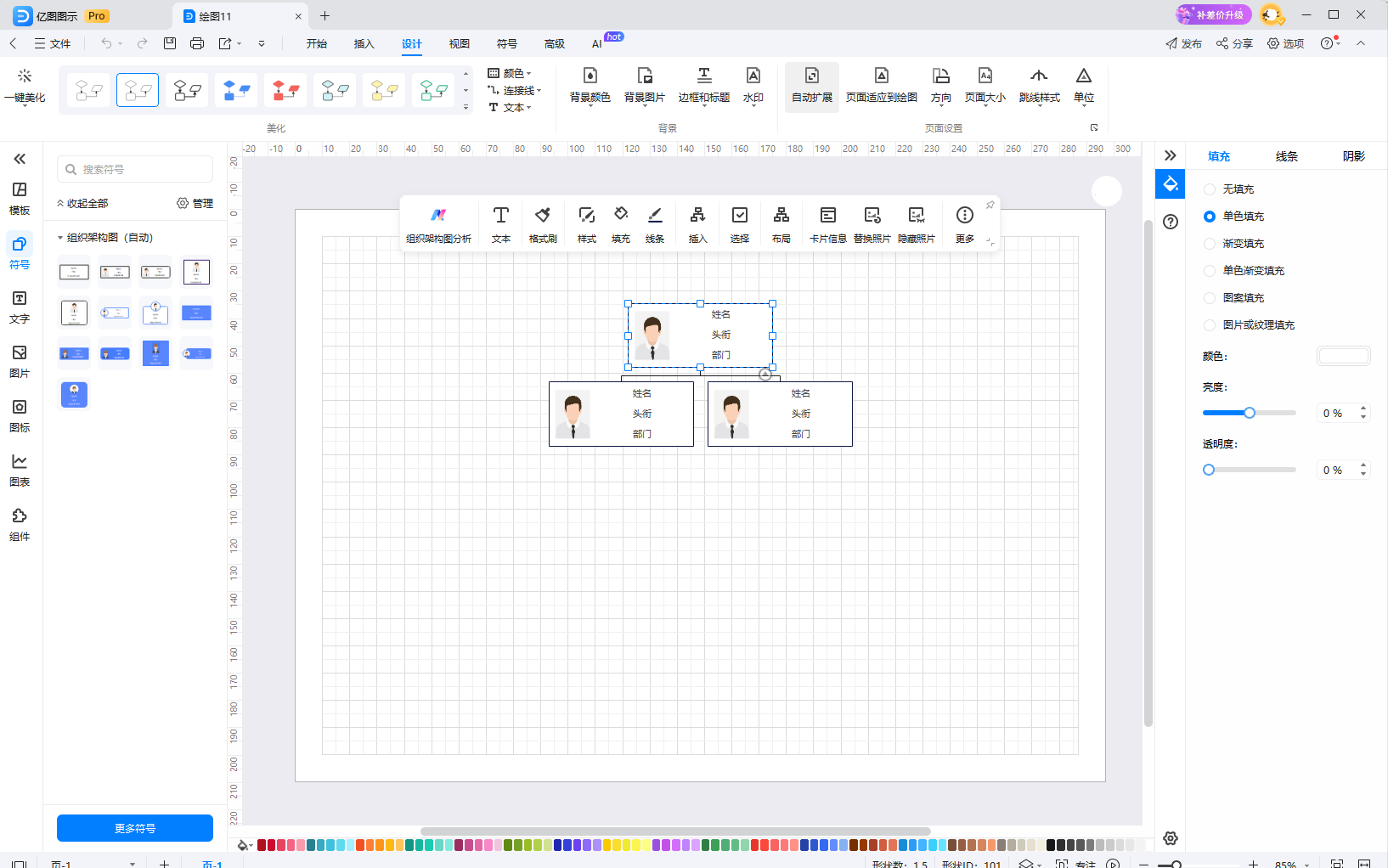Click 卡片信息 card info icon

click(x=828, y=225)
